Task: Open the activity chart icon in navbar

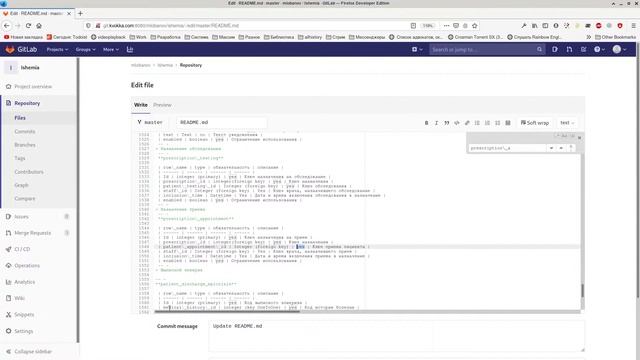Action: point(130,49)
